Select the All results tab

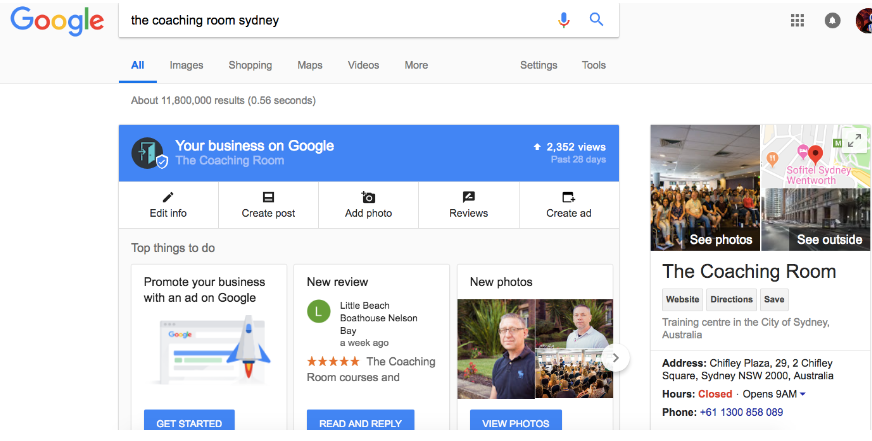click(x=137, y=65)
